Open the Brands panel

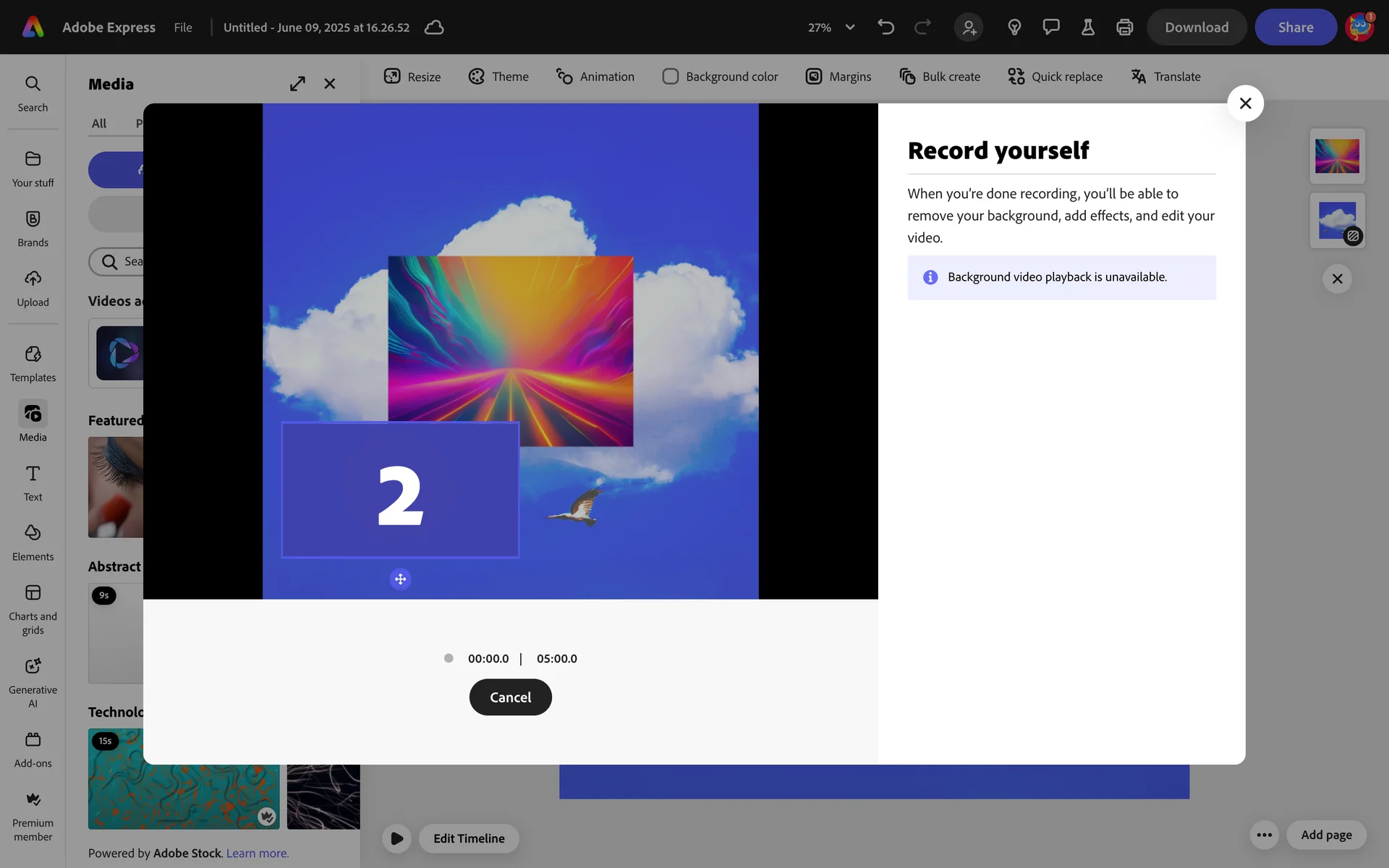pyautogui.click(x=33, y=228)
